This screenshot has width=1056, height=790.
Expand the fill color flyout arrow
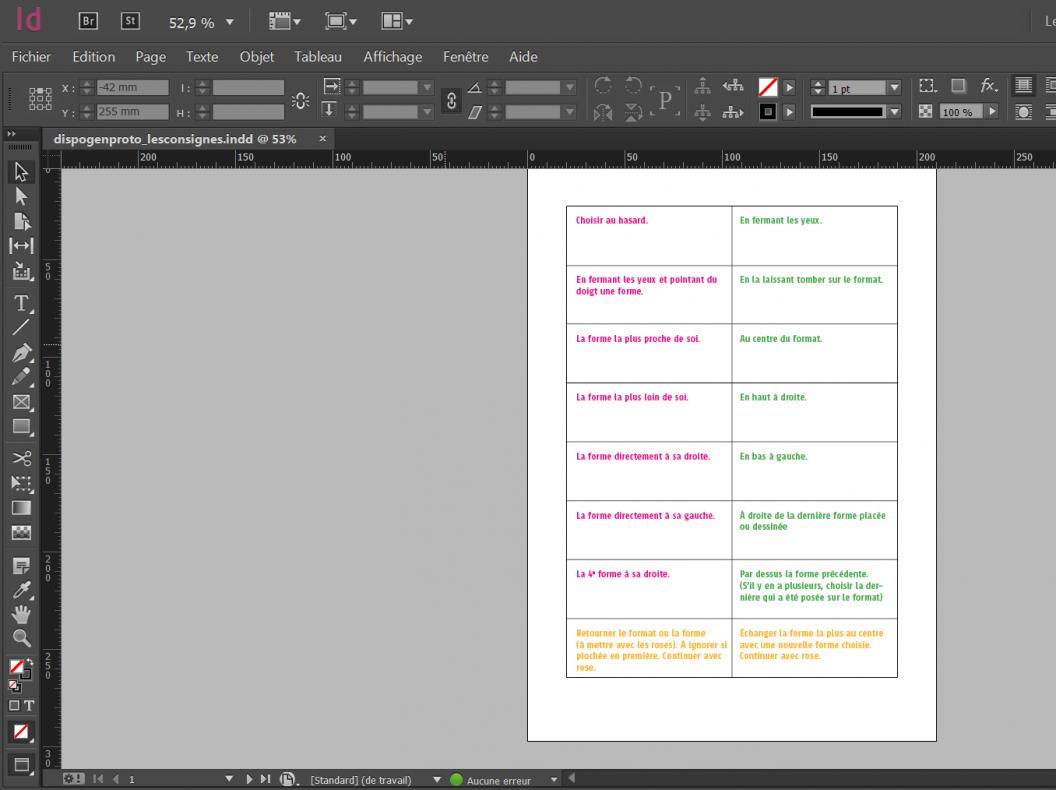tap(789, 88)
